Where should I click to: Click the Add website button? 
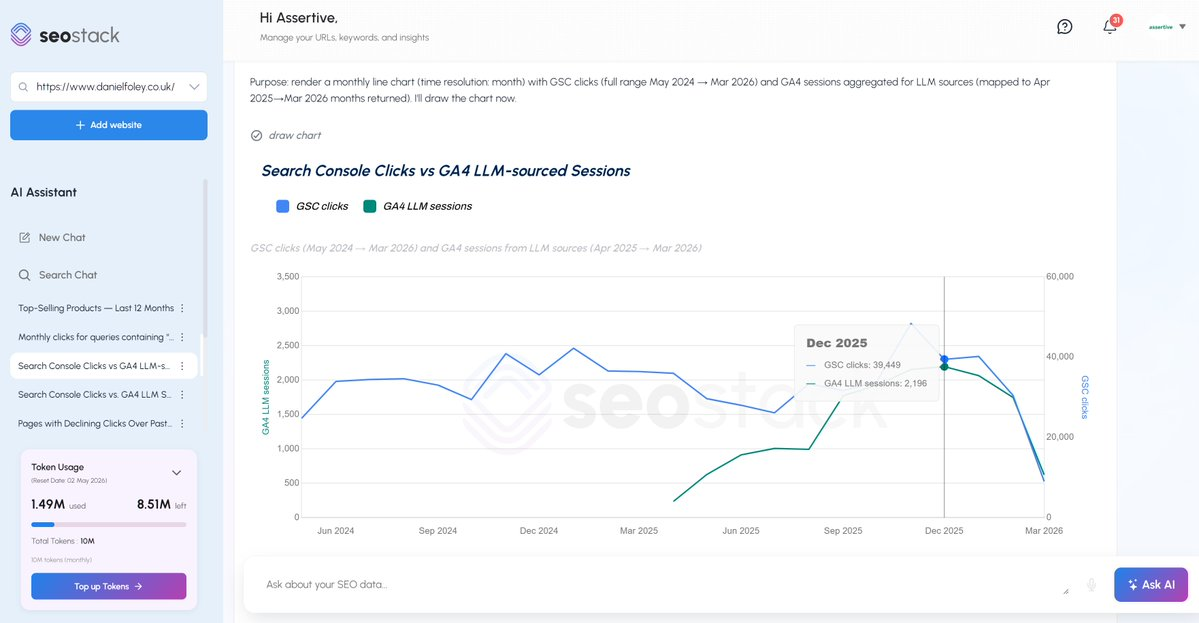pyautogui.click(x=109, y=125)
